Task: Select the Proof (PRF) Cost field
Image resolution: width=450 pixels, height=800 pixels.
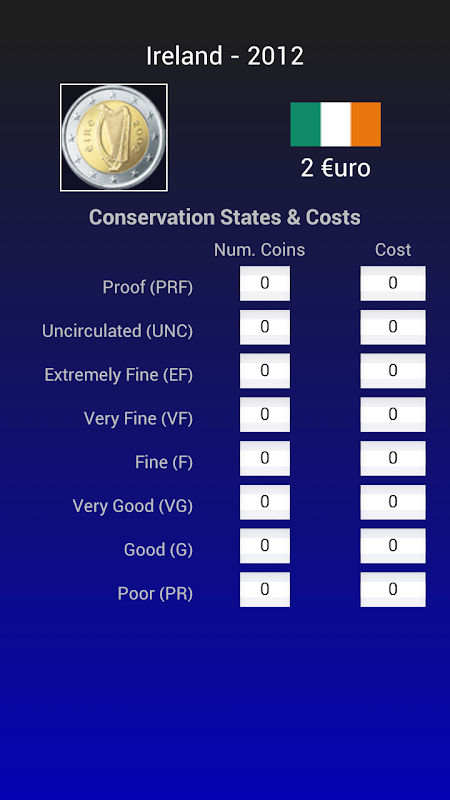Action: coord(393,283)
